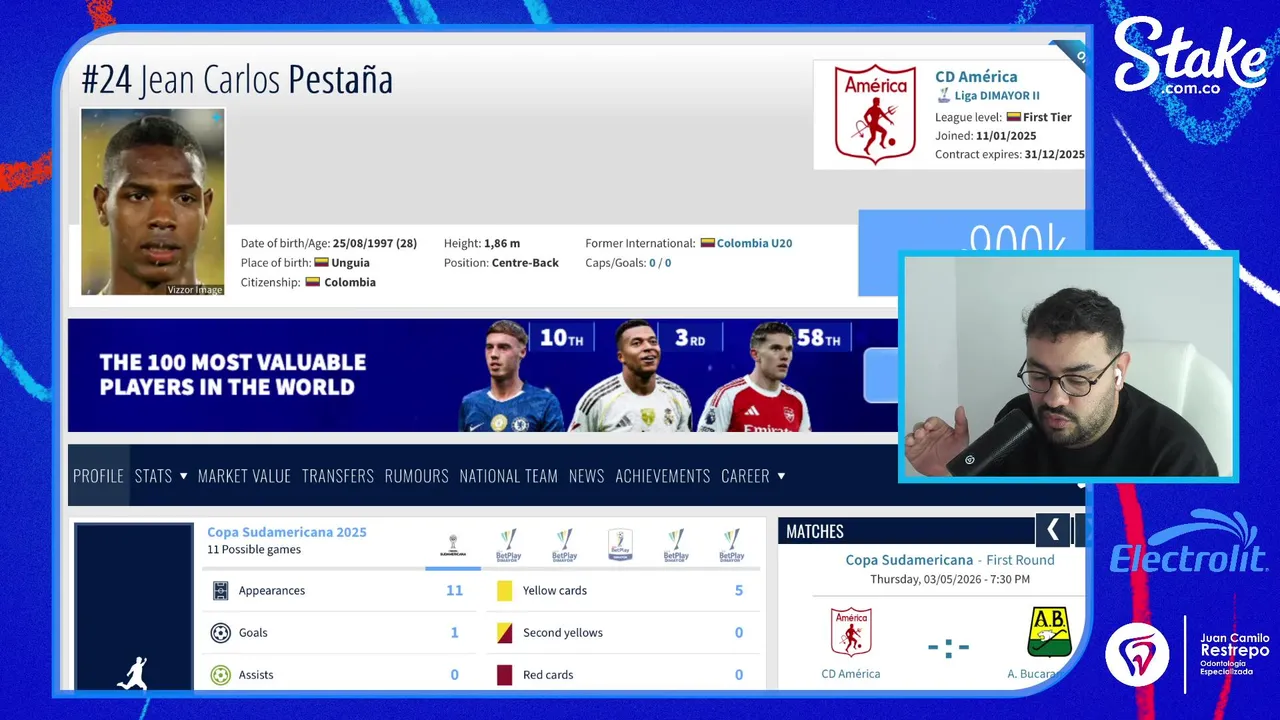The image size is (1280, 720).
Task: Click the flag beside First Tier league level
Action: point(1013,117)
